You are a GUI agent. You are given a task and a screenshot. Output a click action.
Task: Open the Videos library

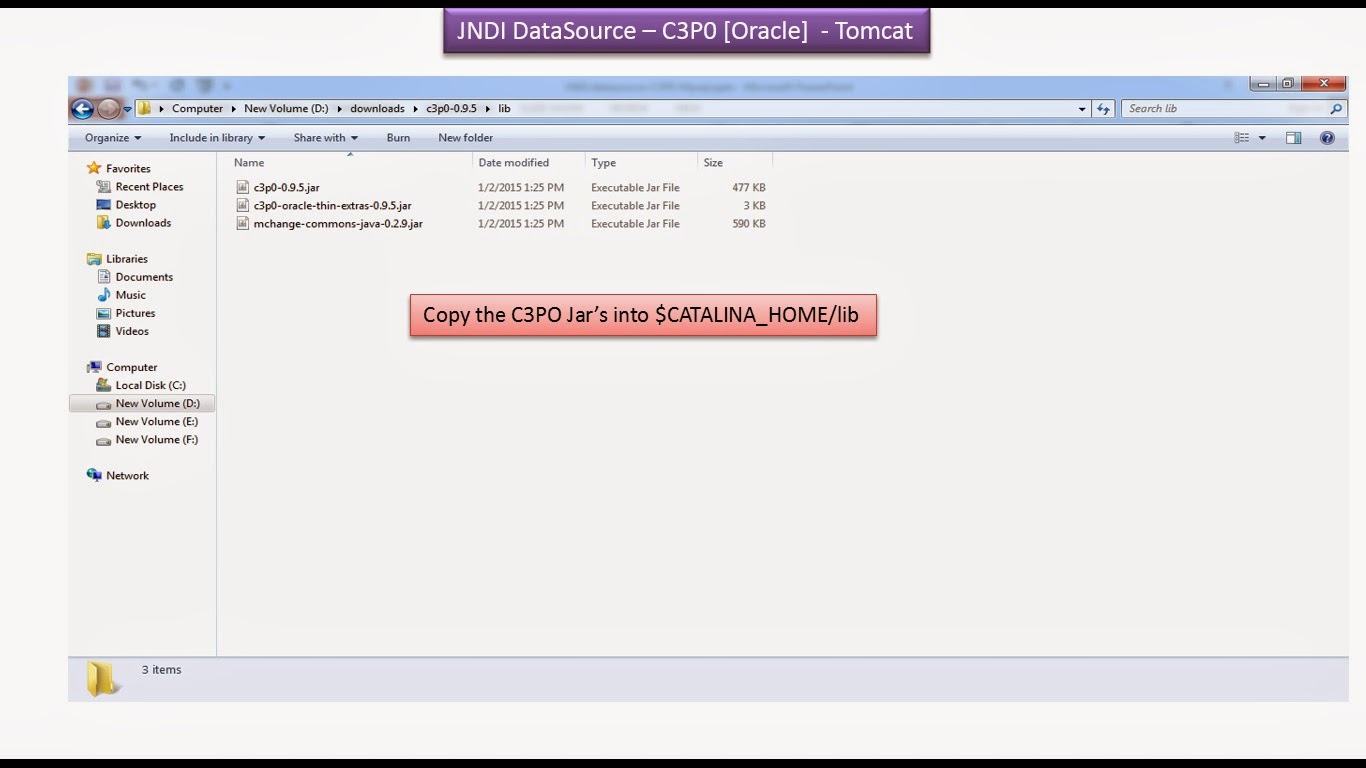[x=132, y=331]
